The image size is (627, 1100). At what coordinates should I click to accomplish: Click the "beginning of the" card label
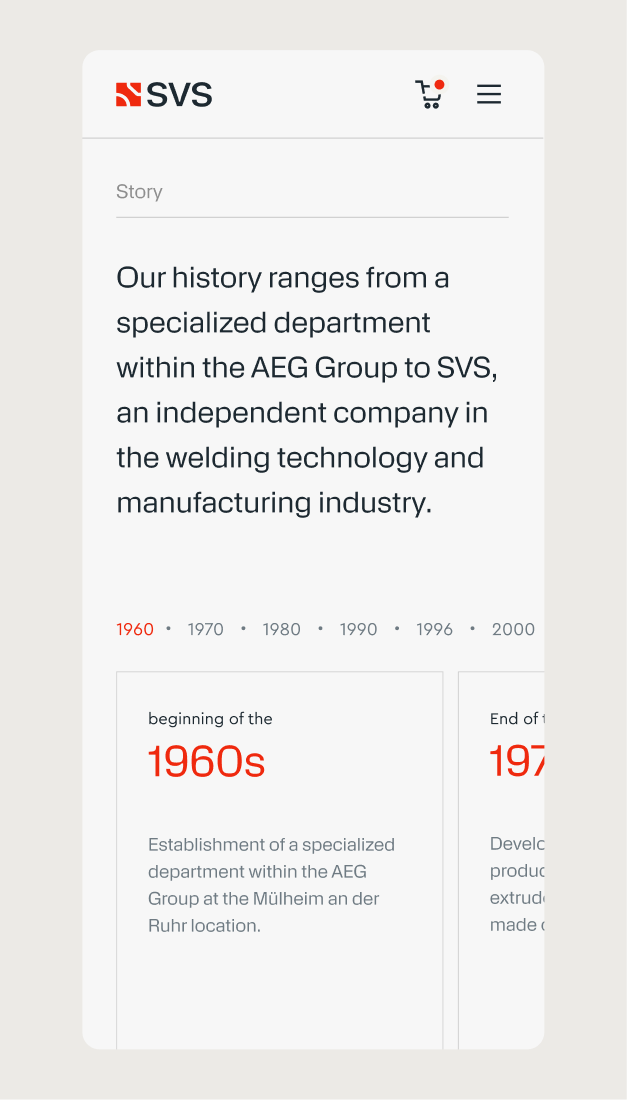tap(210, 719)
